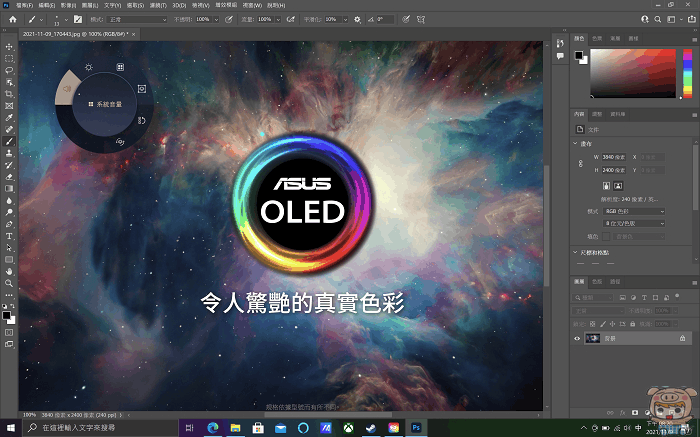The image size is (700, 437).
Task: Click the brightness sun icon on dial
Action: coord(88,68)
